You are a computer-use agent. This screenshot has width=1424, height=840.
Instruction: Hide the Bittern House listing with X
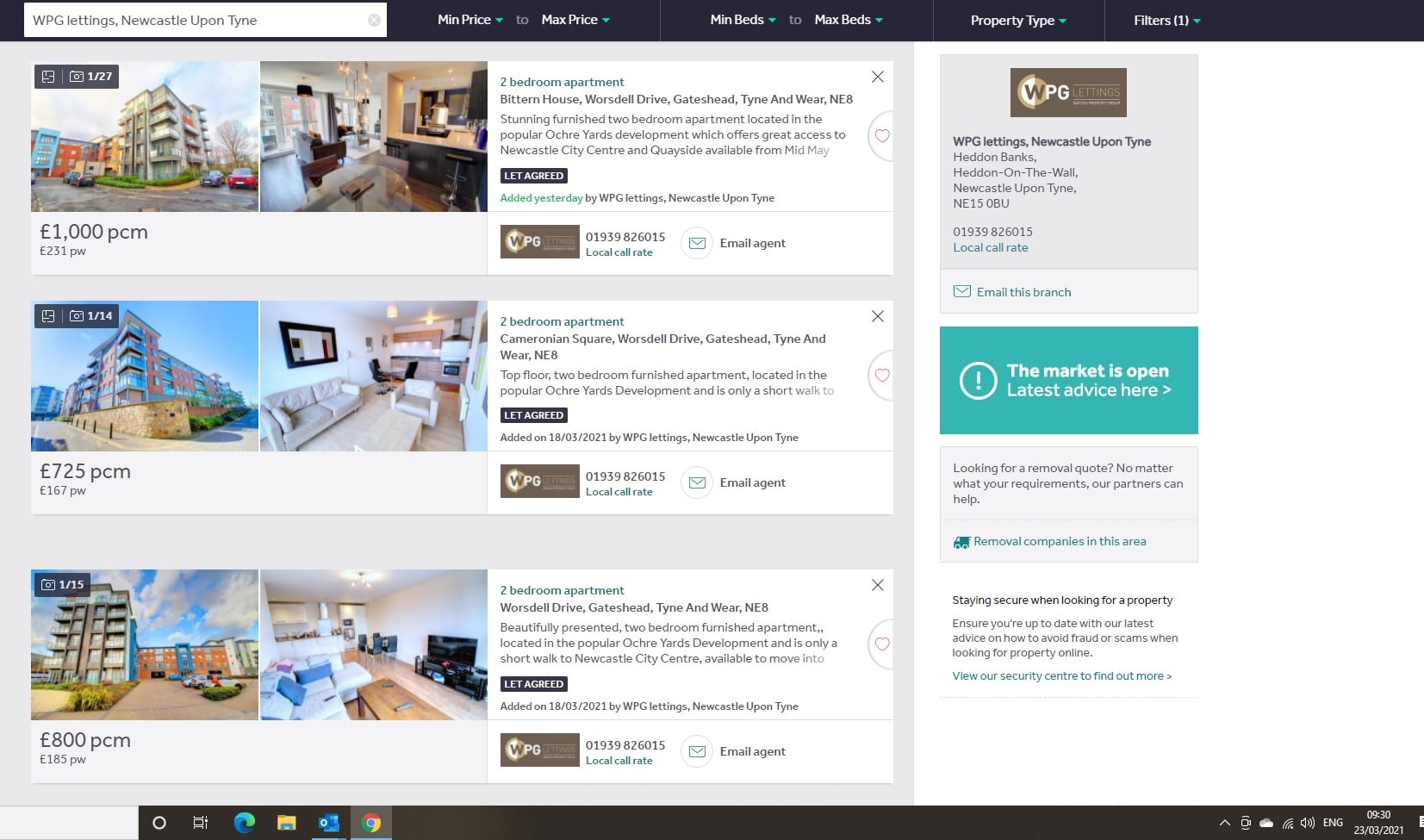[877, 77]
